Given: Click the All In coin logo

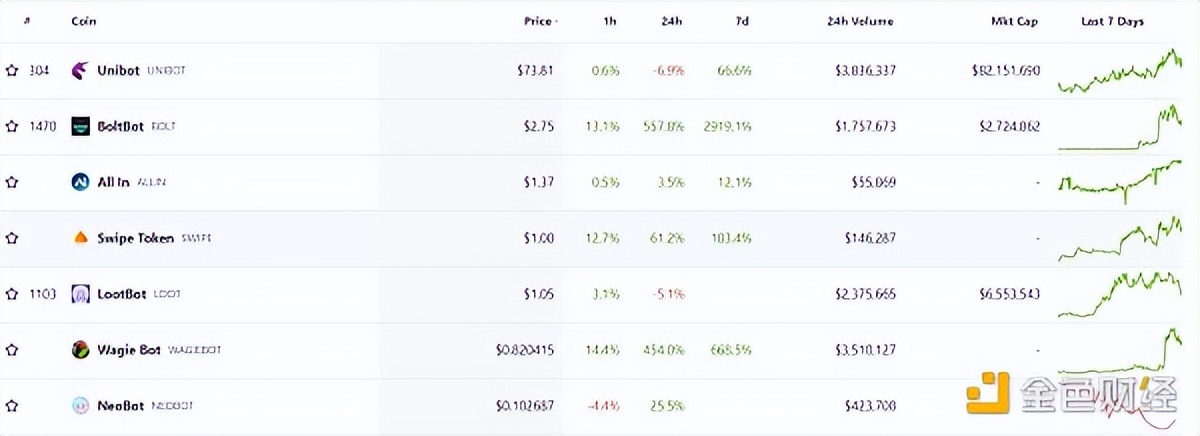Looking at the screenshot, I should (81, 182).
